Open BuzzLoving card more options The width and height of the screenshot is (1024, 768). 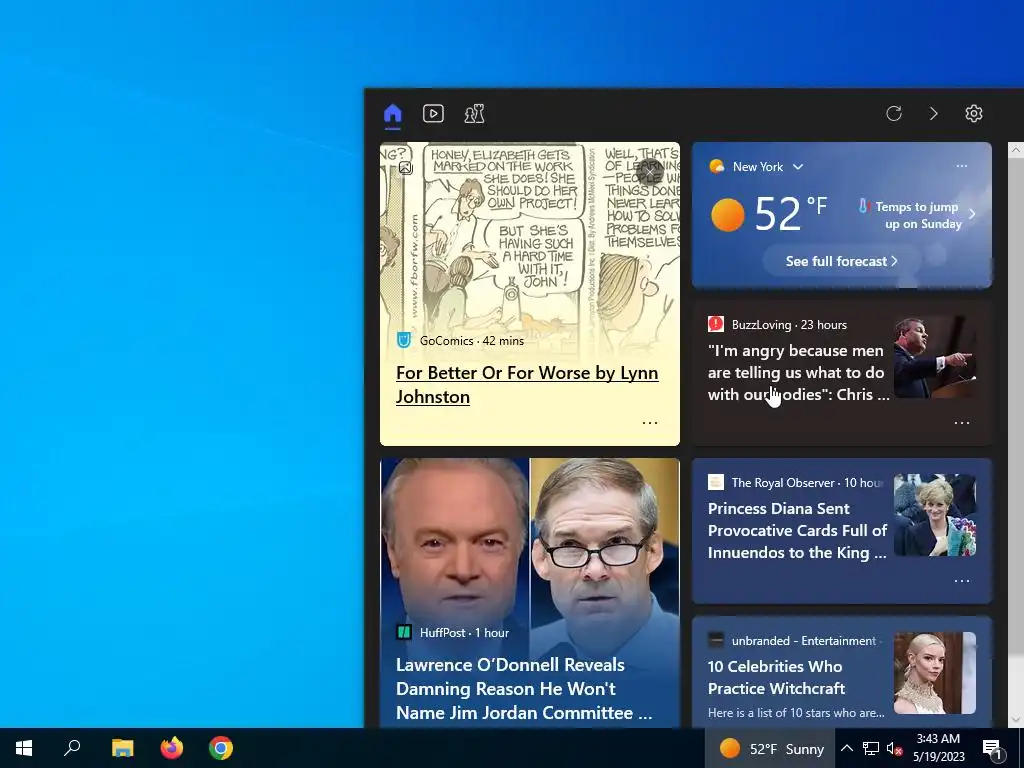961,423
